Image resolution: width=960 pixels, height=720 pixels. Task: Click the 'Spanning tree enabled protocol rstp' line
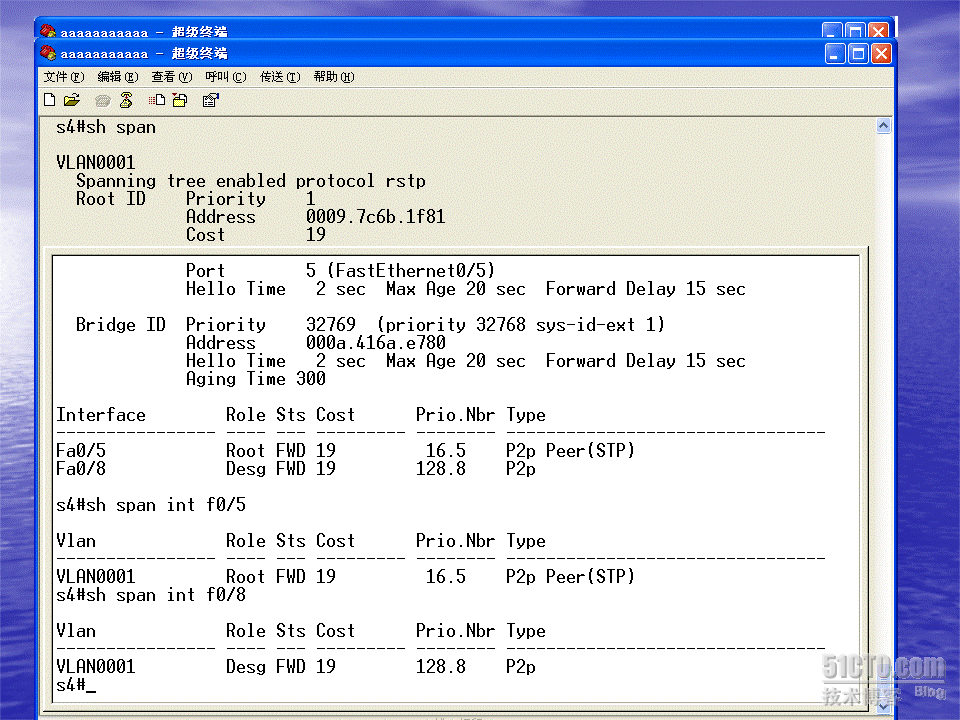[x=250, y=181]
